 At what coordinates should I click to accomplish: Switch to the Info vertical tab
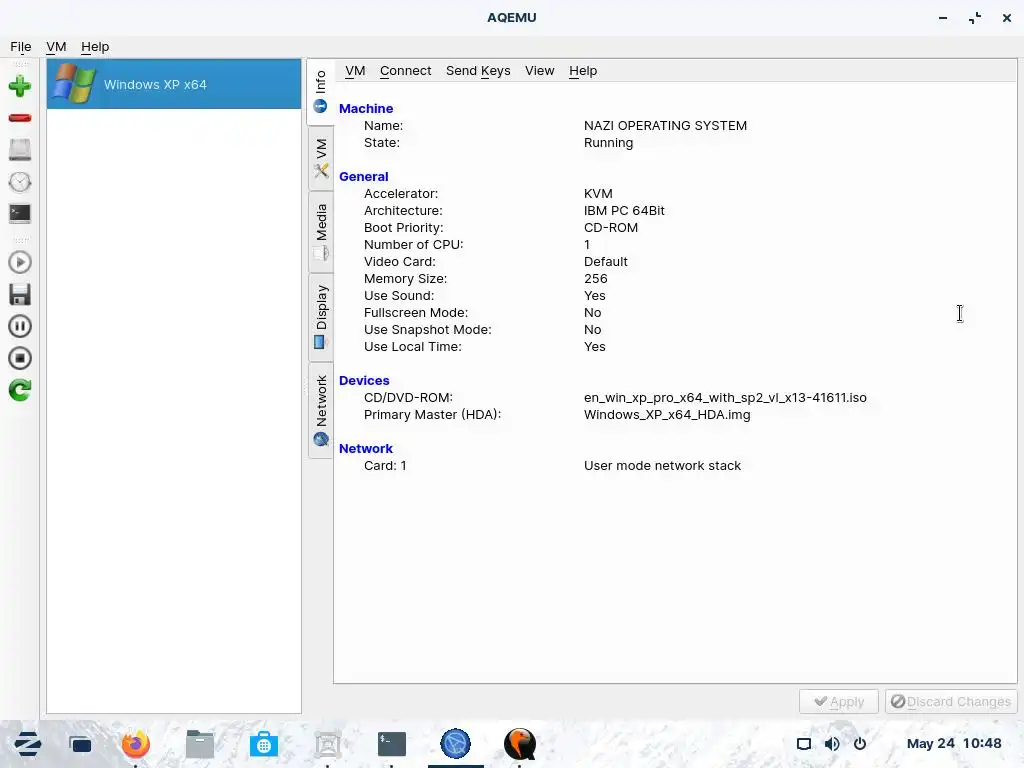[321, 92]
